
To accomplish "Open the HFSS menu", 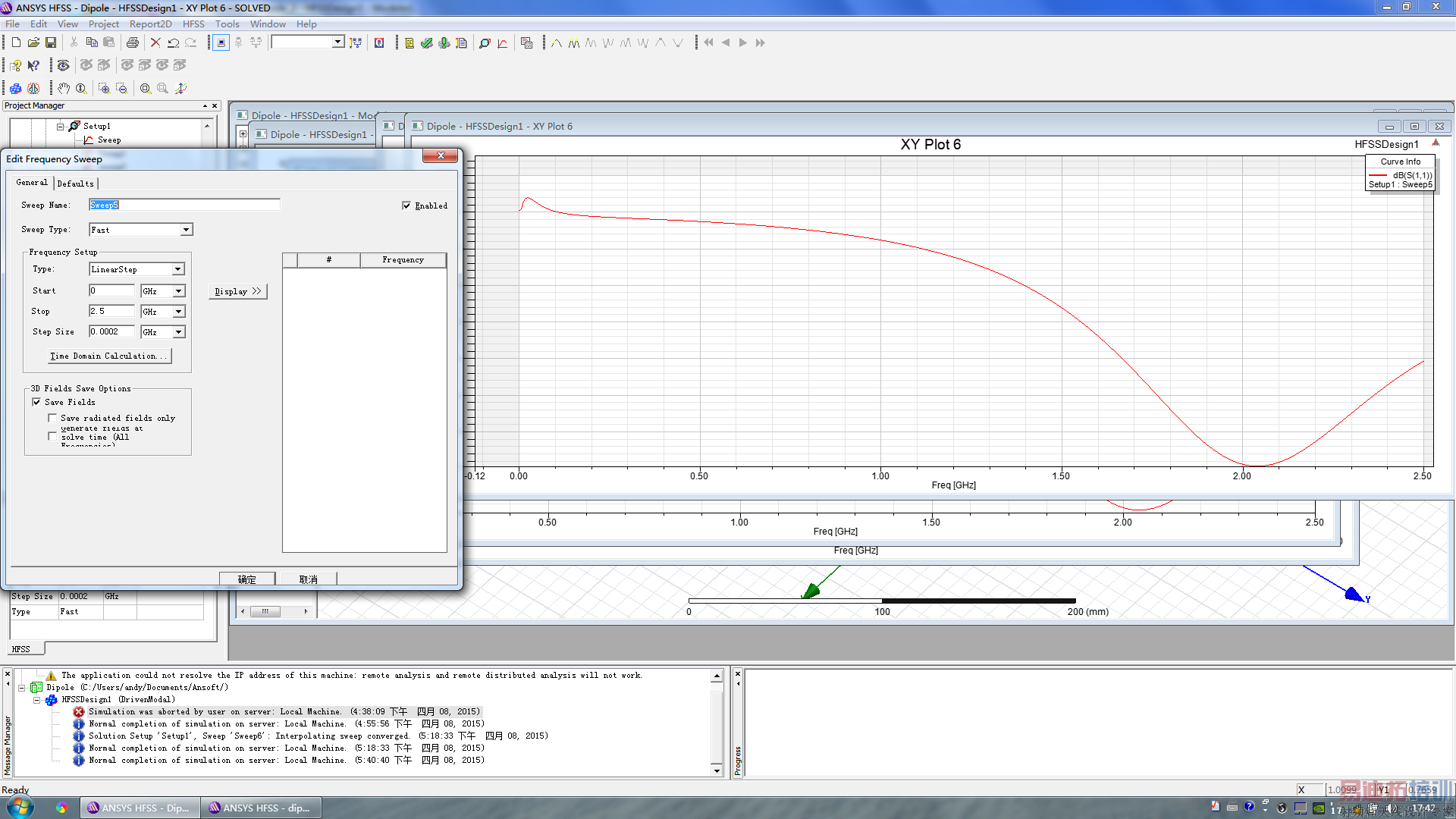I will [x=193, y=24].
